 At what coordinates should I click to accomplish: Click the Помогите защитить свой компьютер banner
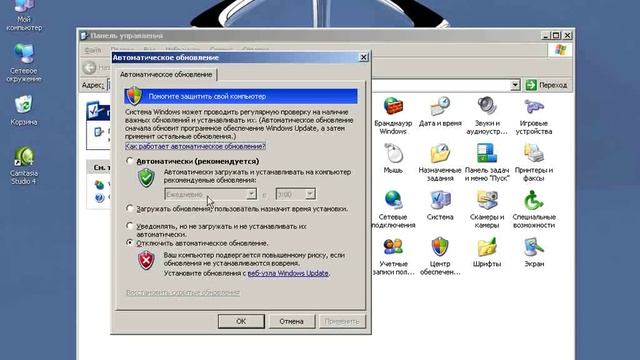point(241,96)
